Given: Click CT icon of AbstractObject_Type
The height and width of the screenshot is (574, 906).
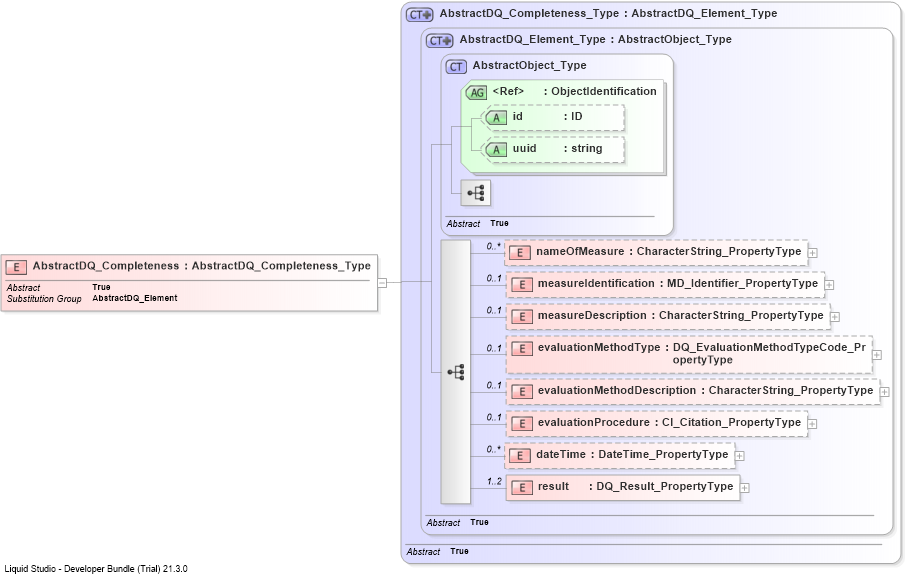Looking at the screenshot, I should tap(456, 66).
